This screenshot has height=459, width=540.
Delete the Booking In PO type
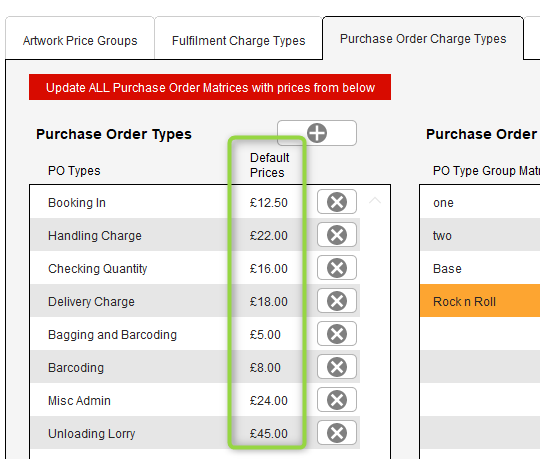[x=336, y=202]
